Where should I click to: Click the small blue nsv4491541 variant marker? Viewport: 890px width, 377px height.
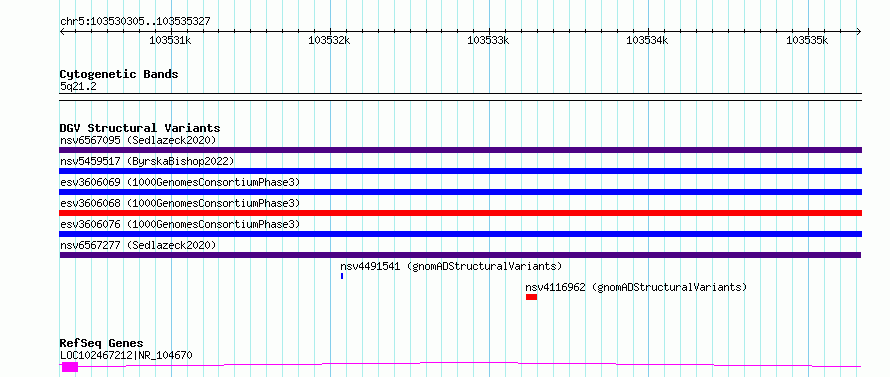pos(342,276)
